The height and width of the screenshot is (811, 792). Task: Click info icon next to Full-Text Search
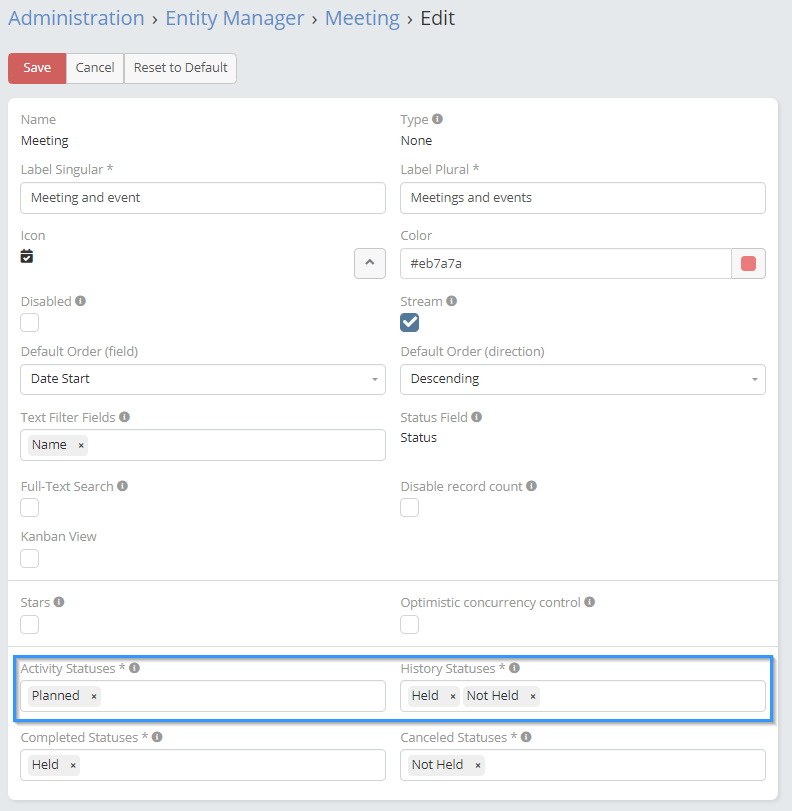click(x=122, y=486)
